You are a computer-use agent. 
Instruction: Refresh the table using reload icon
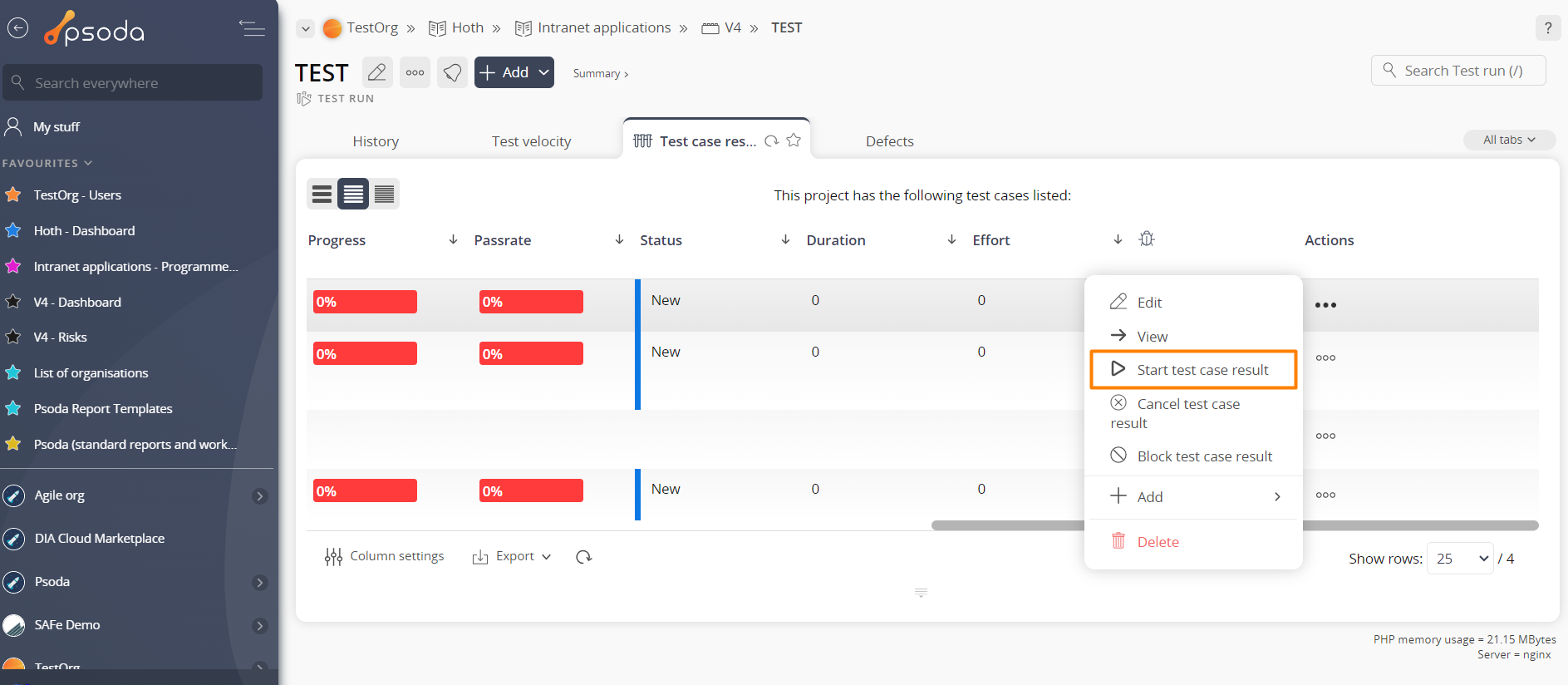[584, 556]
